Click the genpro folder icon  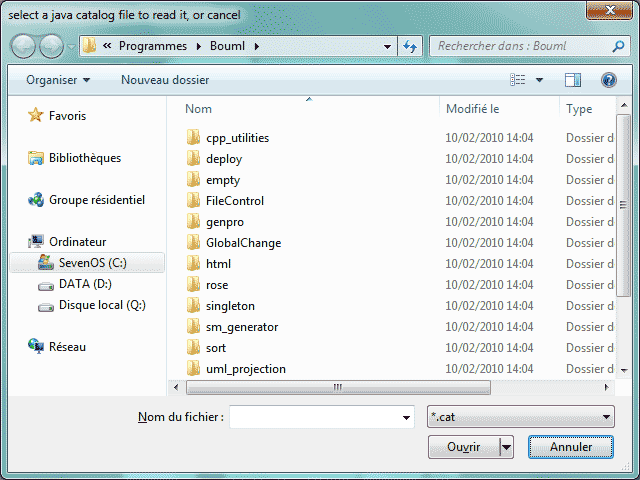click(193, 222)
